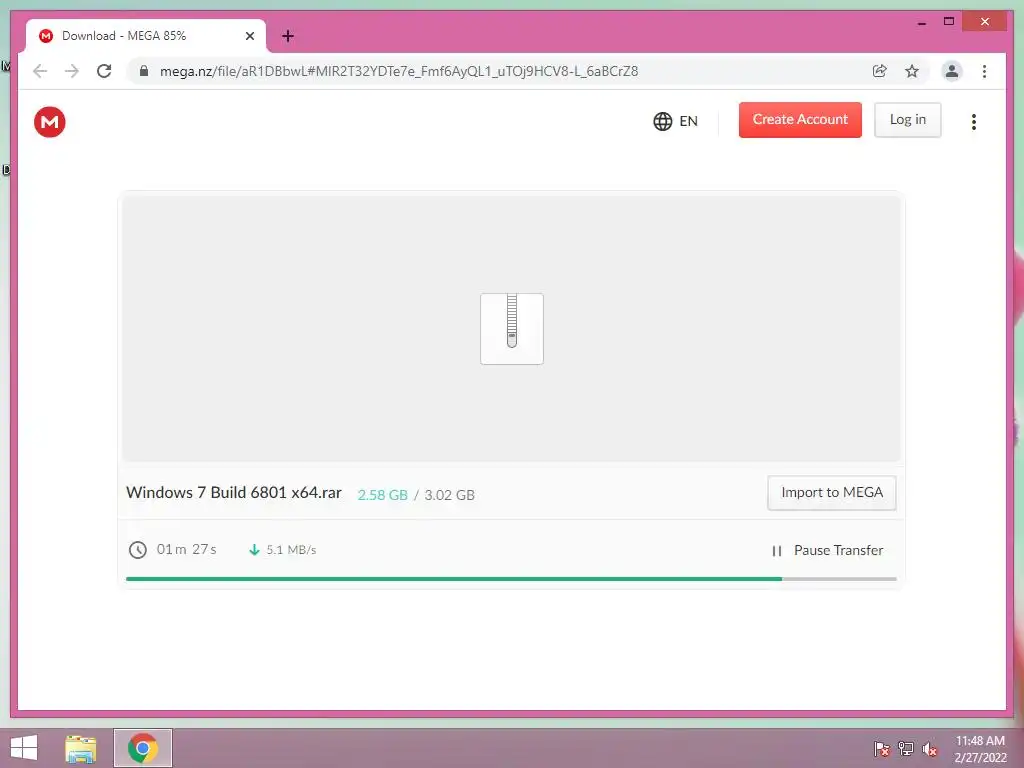Click the remaining time clock icon

pyautogui.click(x=137, y=550)
